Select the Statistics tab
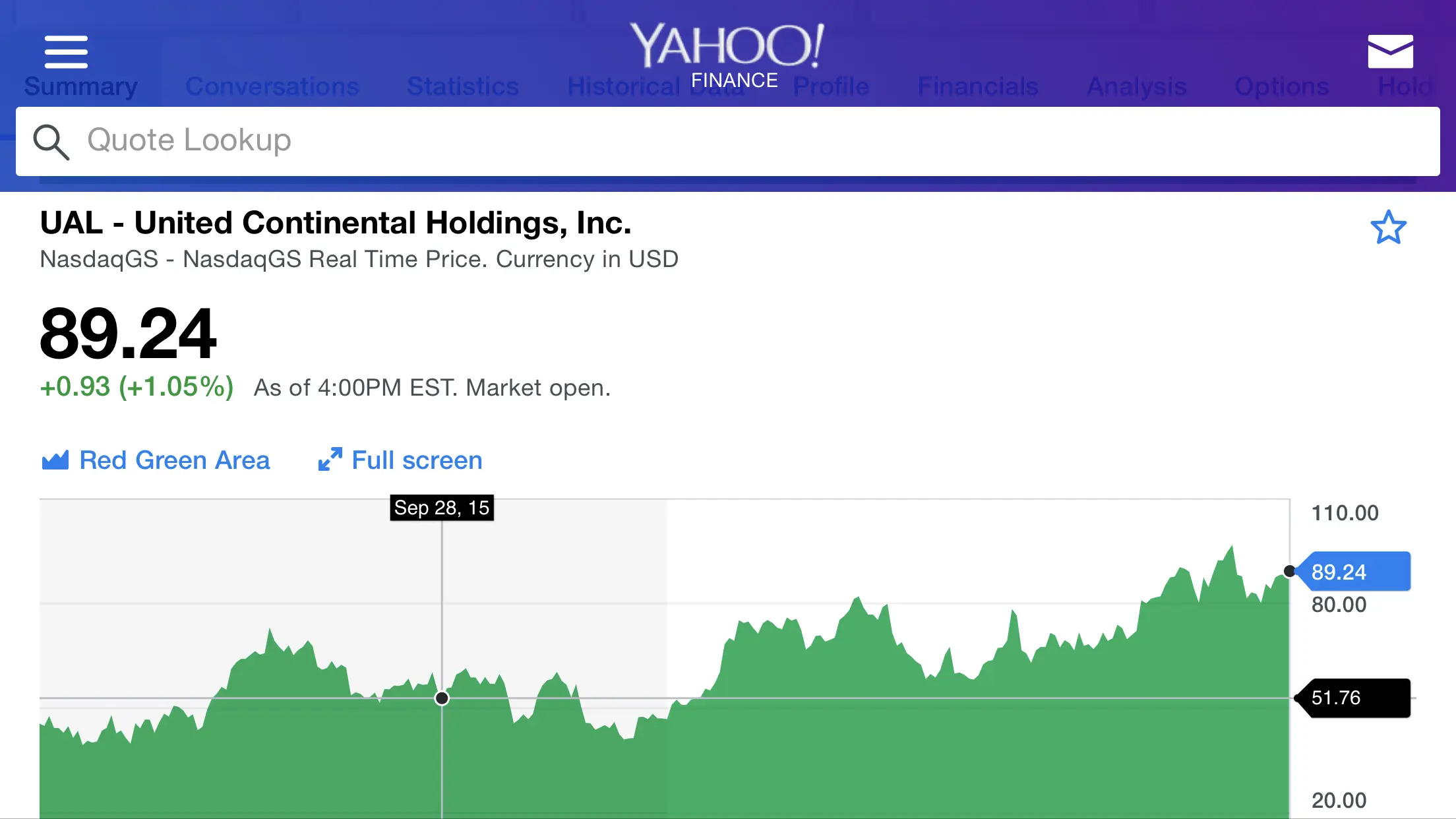Screen dimensions: 1456x819 (463, 87)
